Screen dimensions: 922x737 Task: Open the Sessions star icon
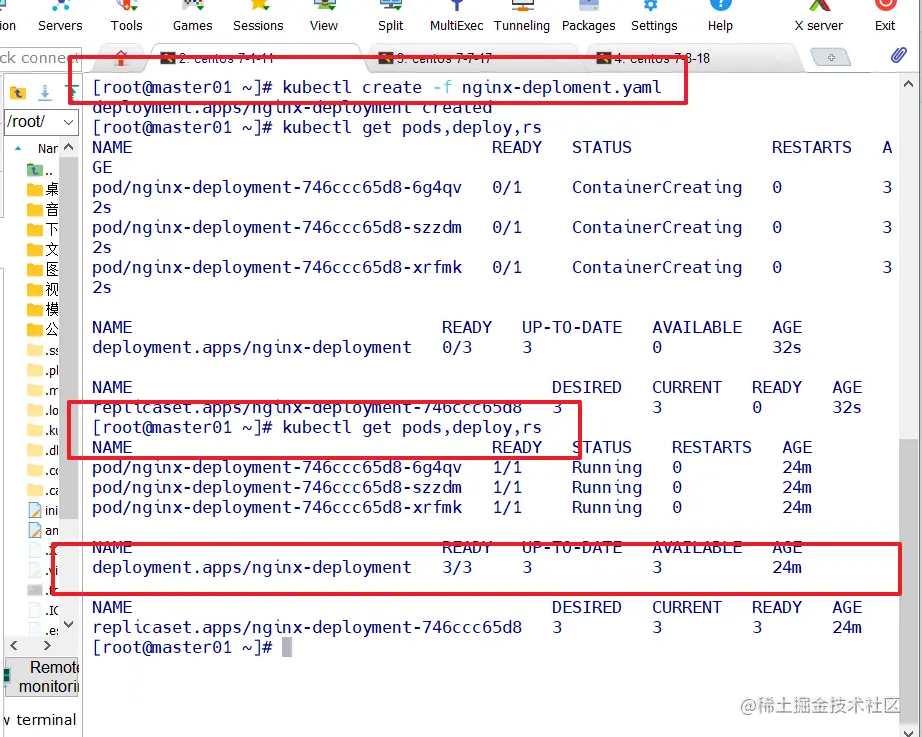coord(258,16)
